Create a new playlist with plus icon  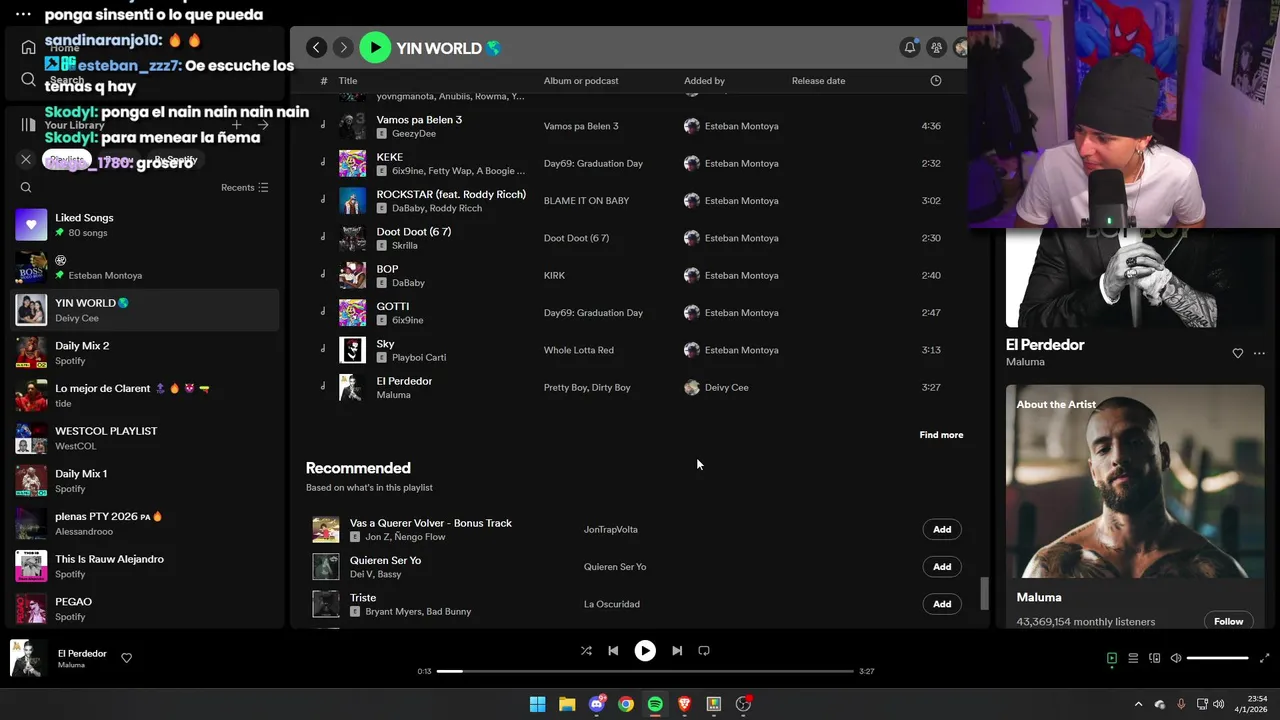(237, 125)
